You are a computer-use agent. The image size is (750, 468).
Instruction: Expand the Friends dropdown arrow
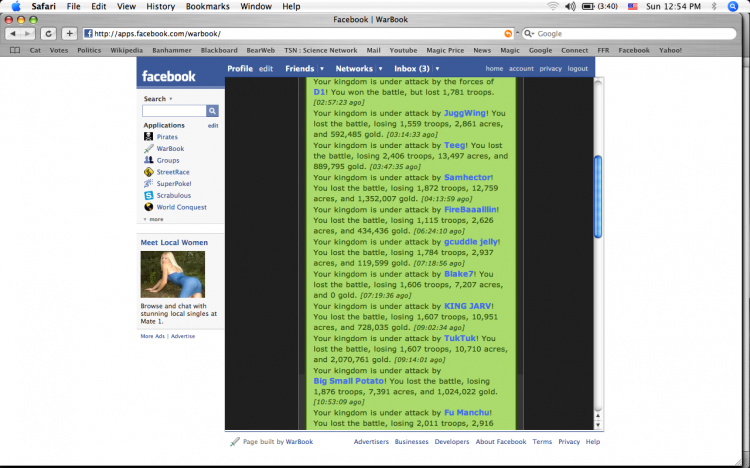click(322, 69)
